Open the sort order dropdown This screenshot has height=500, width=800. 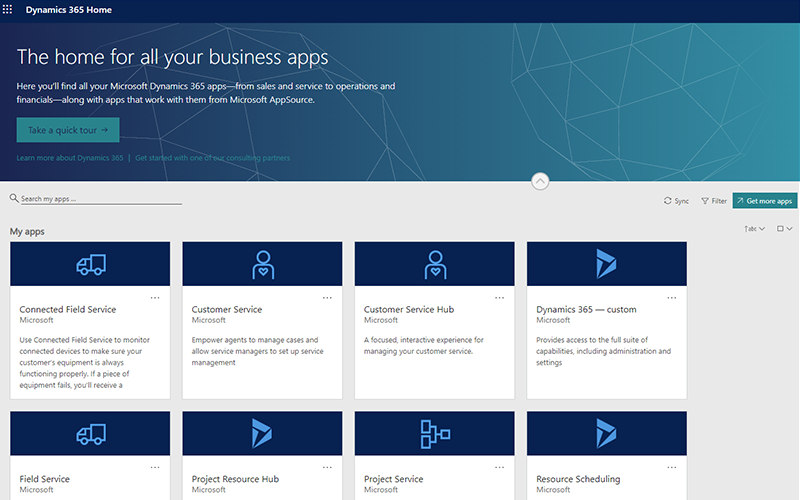pyautogui.click(x=755, y=229)
